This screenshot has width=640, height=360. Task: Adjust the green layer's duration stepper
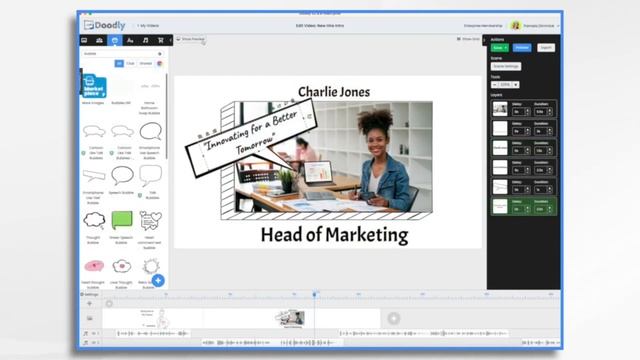(x=549, y=209)
